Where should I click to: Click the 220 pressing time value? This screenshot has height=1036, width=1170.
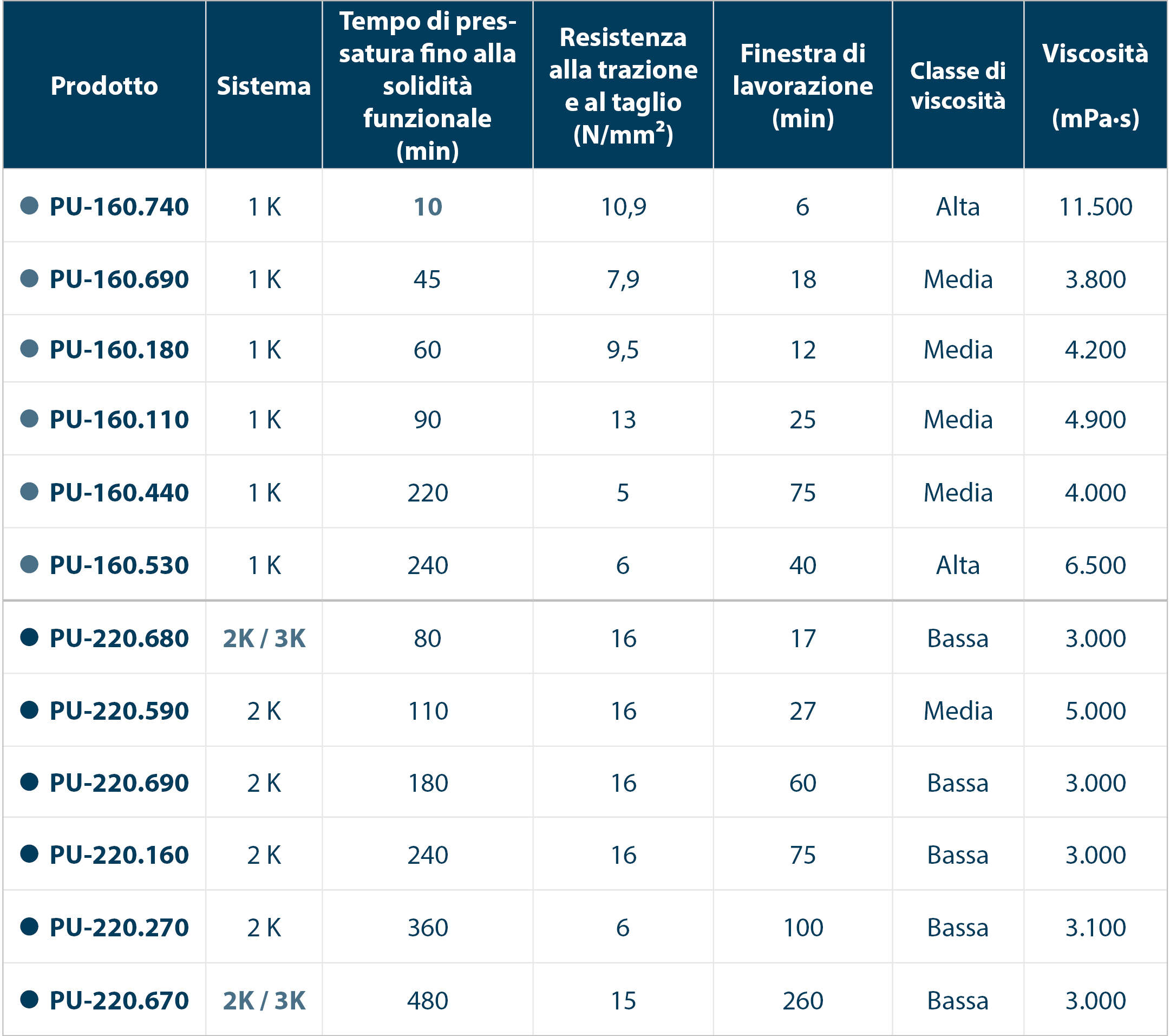click(x=428, y=492)
